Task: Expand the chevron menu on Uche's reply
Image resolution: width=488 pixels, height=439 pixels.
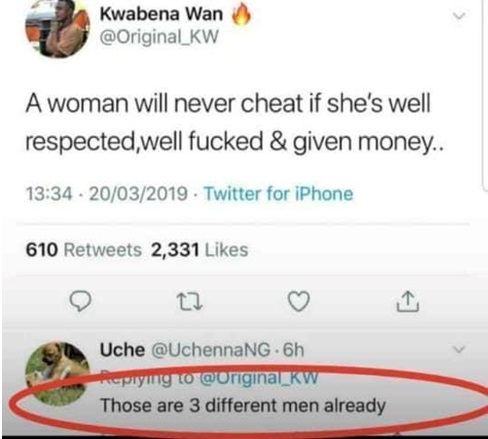Action: 459,349
